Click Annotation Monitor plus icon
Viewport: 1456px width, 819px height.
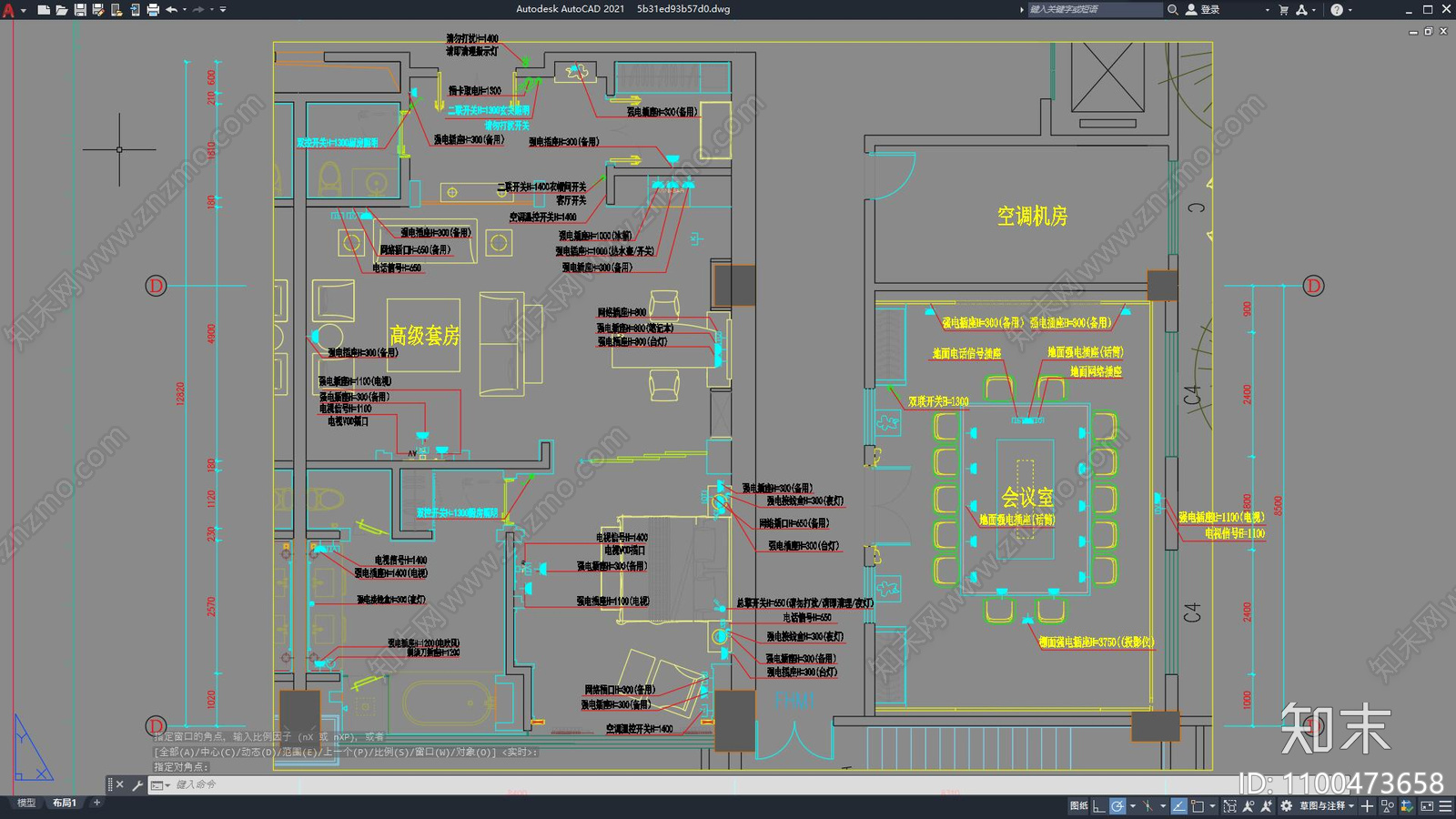coord(1367,805)
